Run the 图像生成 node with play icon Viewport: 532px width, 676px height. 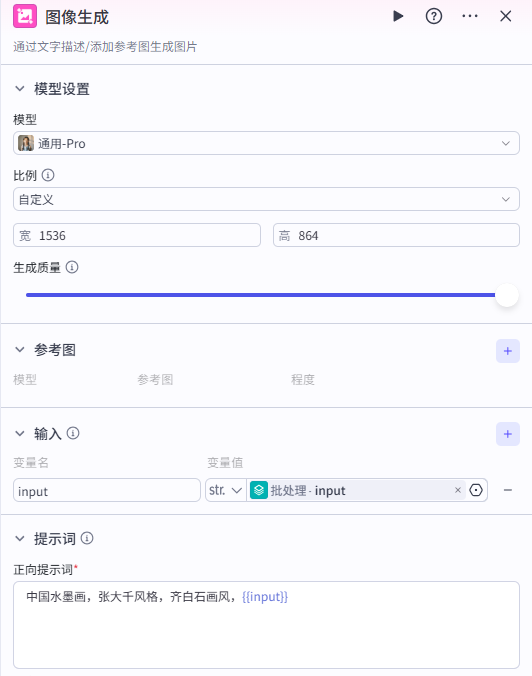point(398,16)
